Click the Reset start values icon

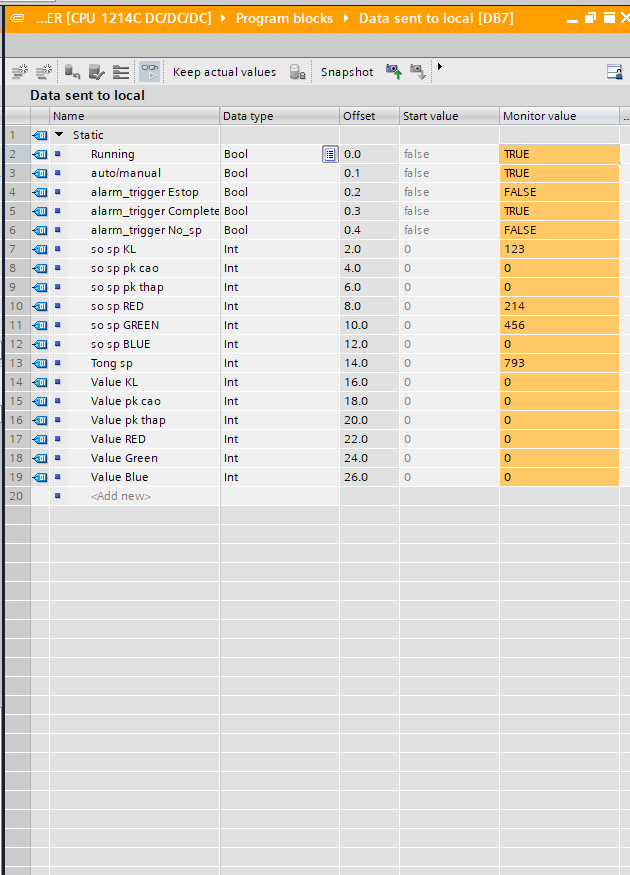[73, 71]
